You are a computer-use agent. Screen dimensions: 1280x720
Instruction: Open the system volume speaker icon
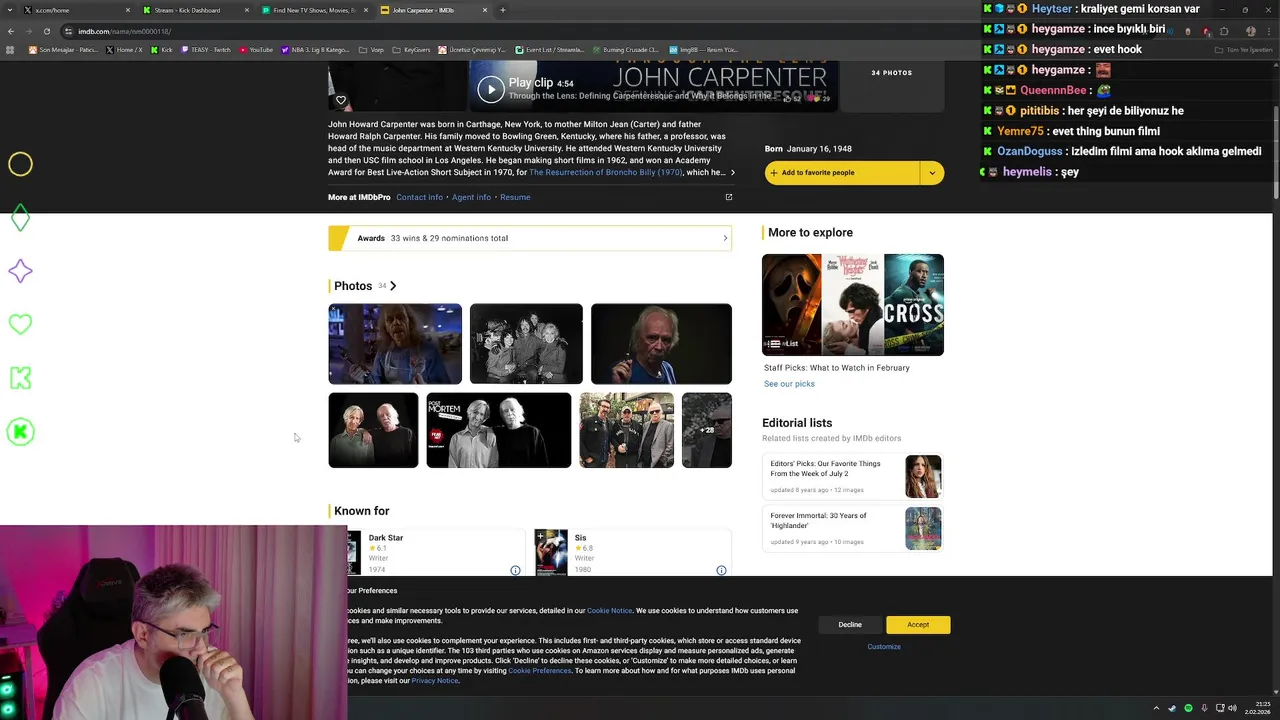pos(1232,708)
